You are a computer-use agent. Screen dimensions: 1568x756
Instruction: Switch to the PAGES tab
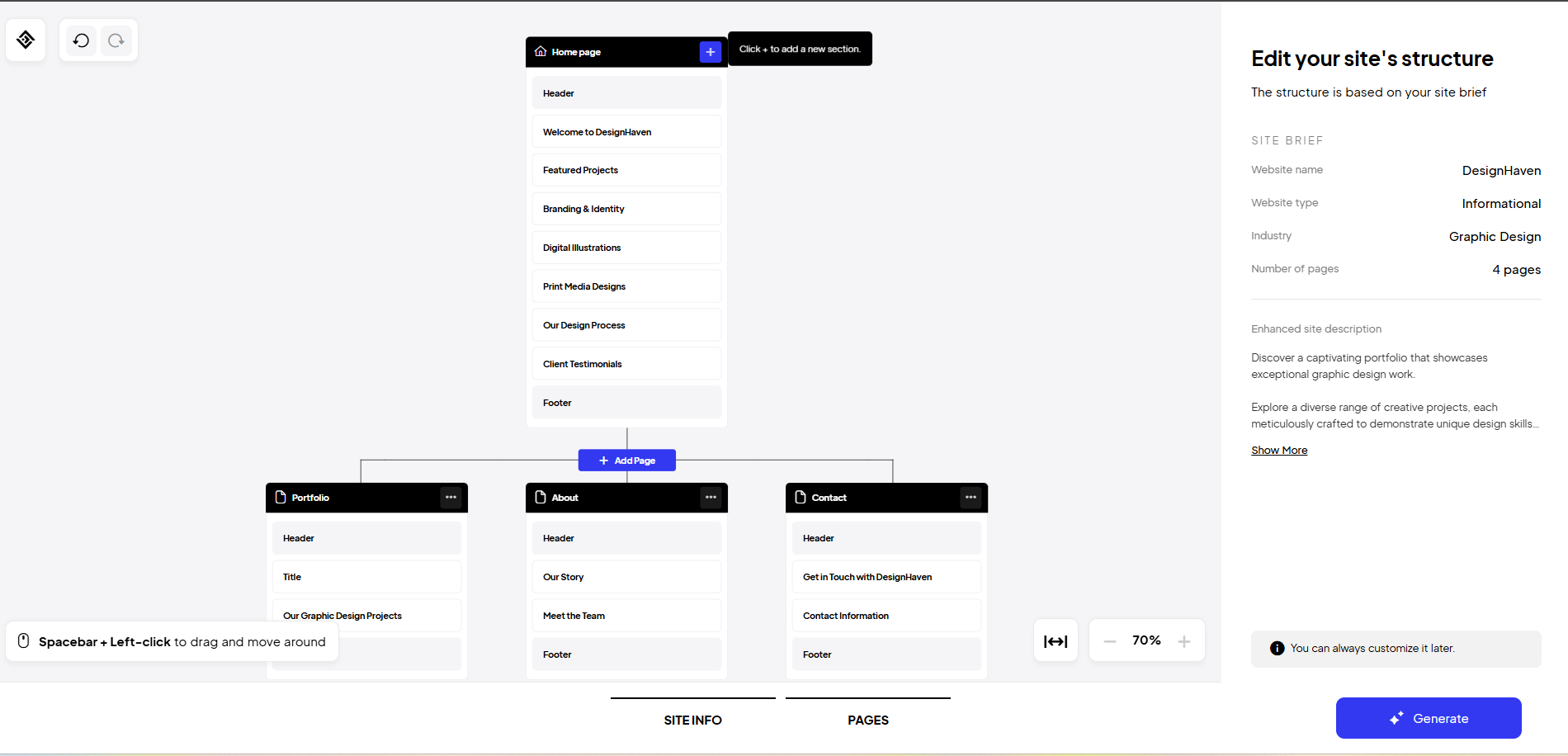click(867, 720)
